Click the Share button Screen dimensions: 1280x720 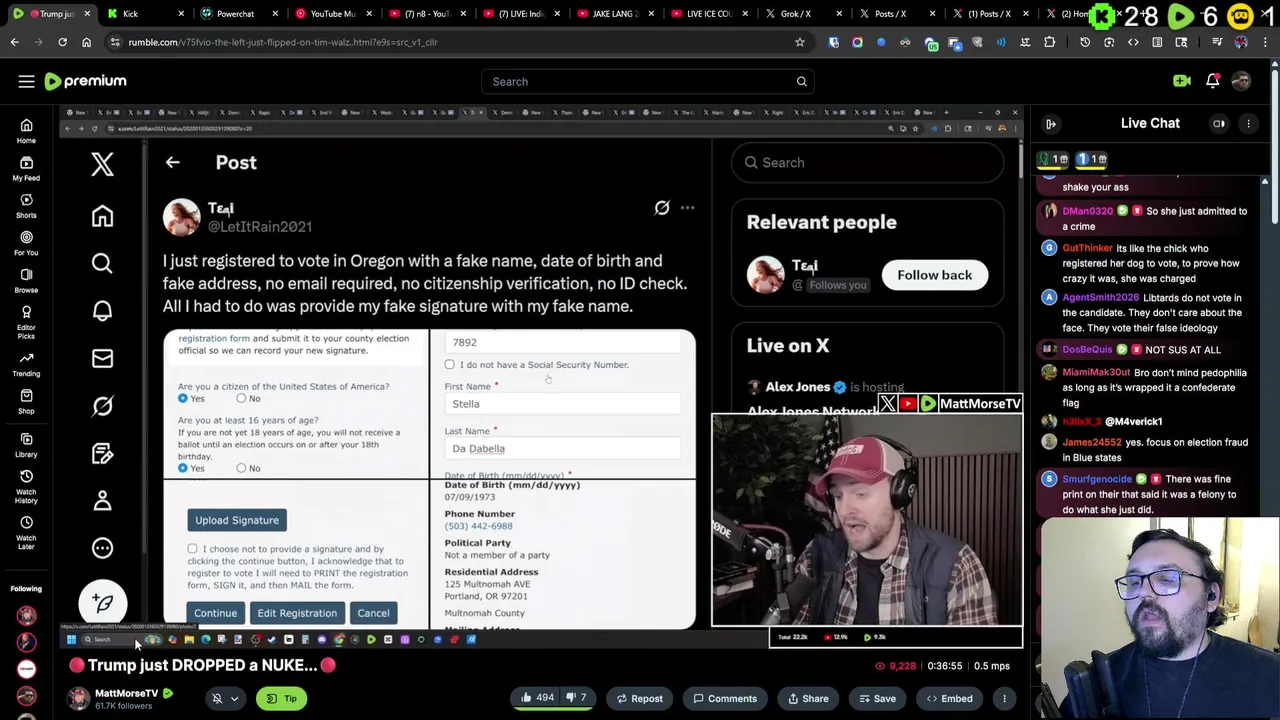coord(806,699)
